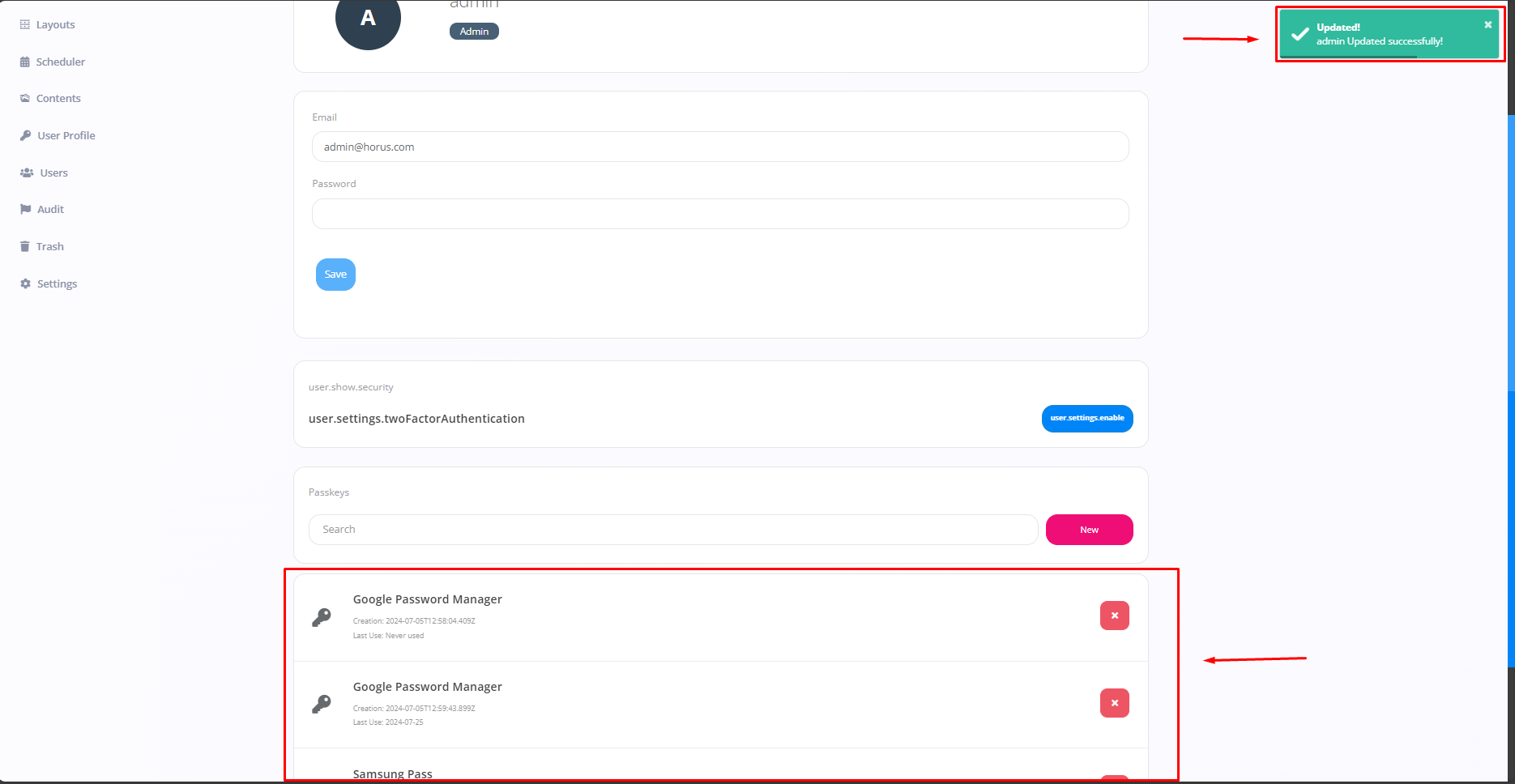The image size is (1515, 784).
Task: Click the Trash bin icon
Action: pyautogui.click(x=24, y=247)
